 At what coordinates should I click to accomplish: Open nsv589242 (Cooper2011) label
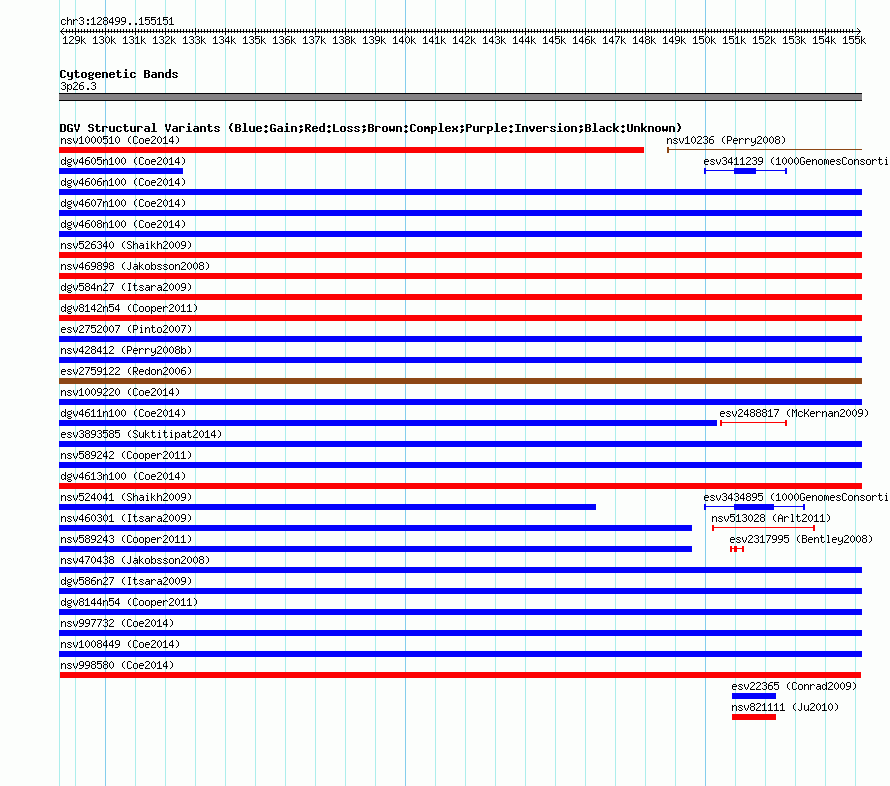tap(126, 455)
